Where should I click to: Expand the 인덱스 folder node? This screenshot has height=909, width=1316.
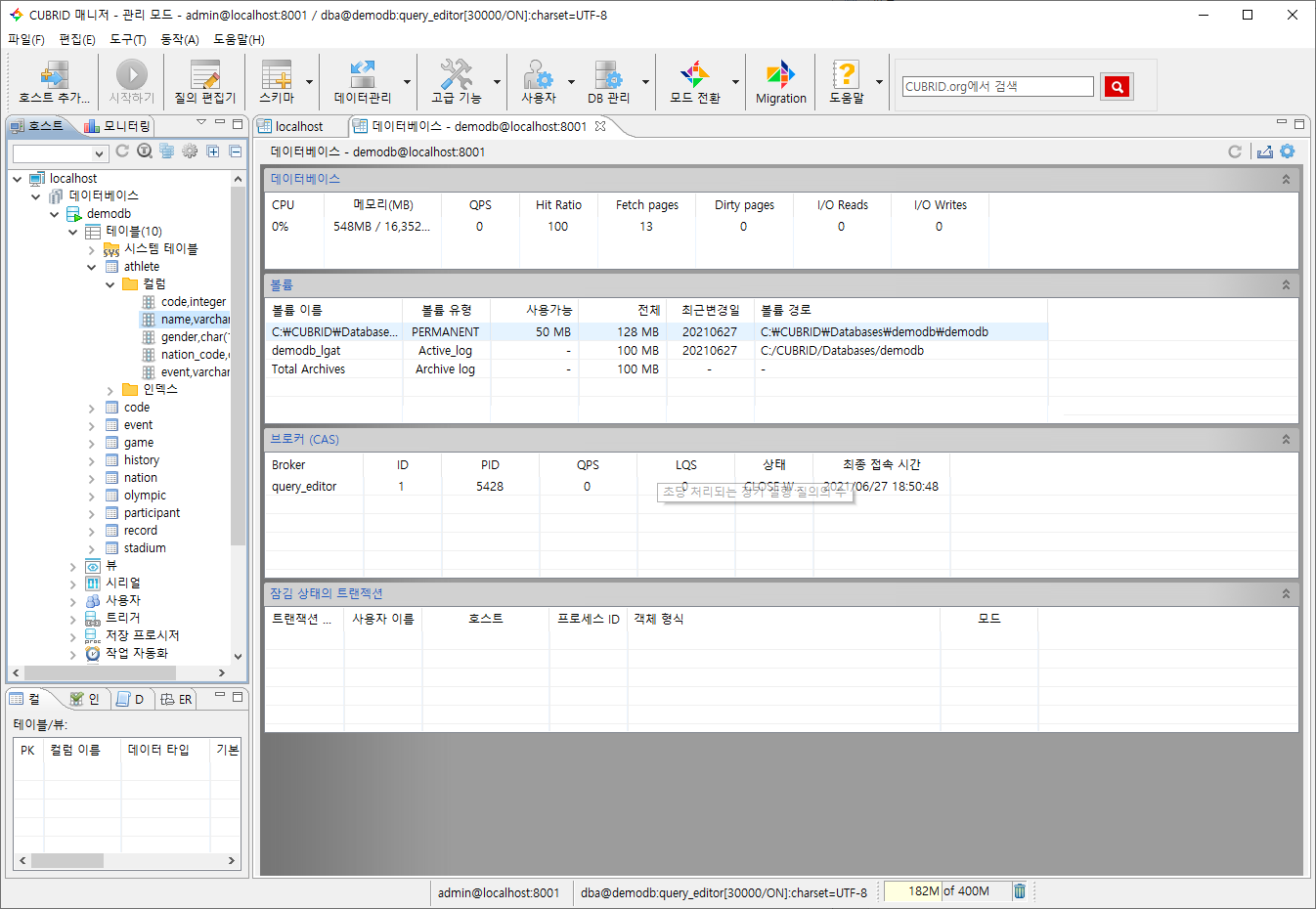coord(110,390)
